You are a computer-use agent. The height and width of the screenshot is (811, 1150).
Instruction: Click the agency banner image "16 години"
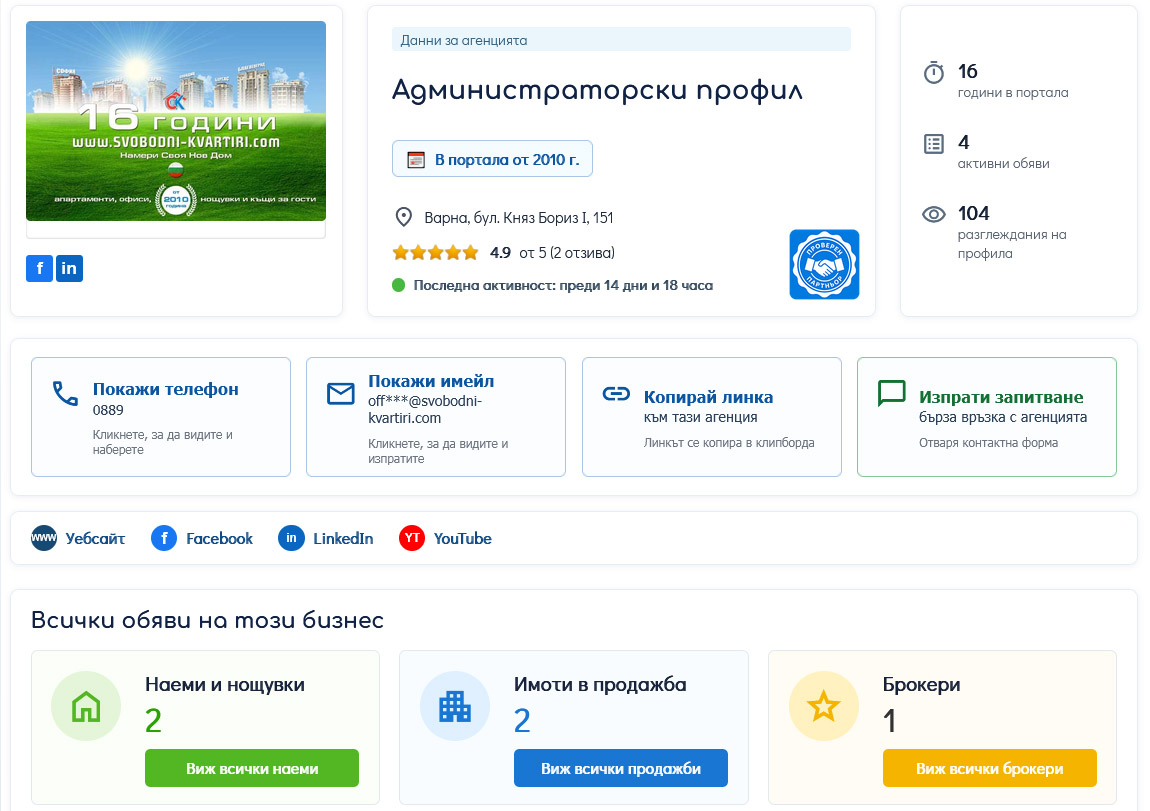(176, 121)
